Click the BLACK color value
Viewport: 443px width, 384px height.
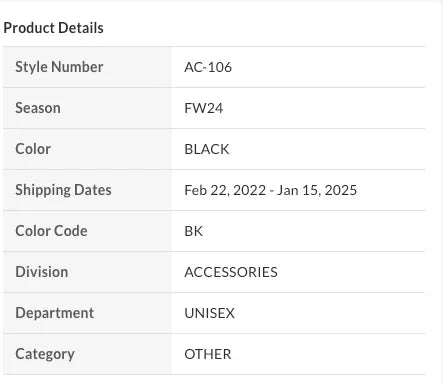click(207, 149)
